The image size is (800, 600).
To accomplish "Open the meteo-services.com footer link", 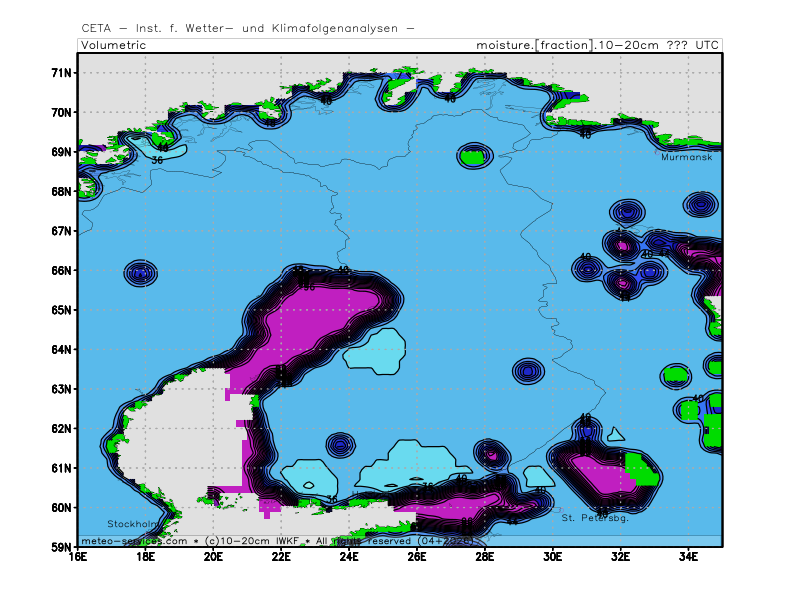I will [134, 540].
